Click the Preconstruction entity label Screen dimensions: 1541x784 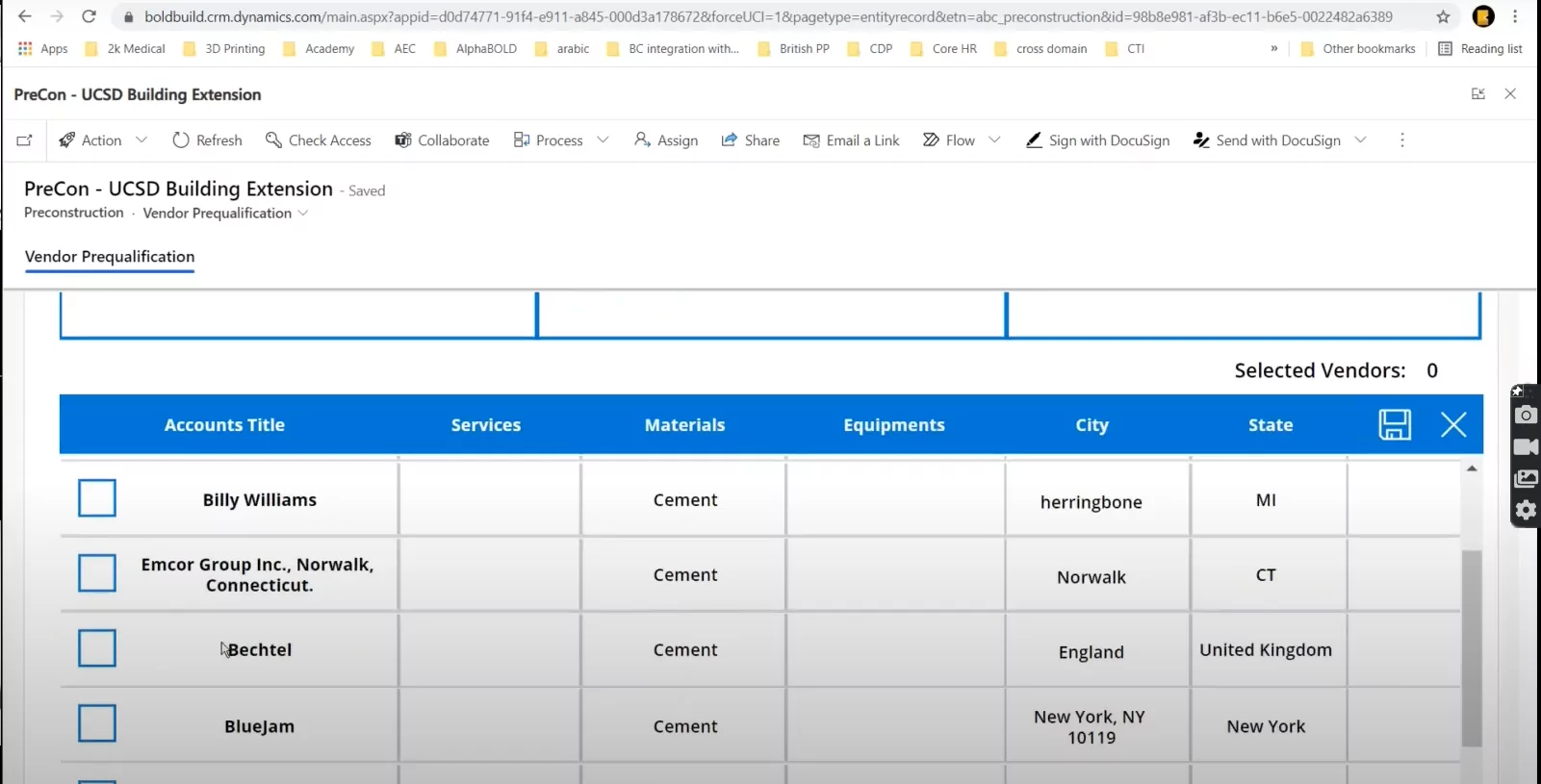pyautogui.click(x=74, y=213)
